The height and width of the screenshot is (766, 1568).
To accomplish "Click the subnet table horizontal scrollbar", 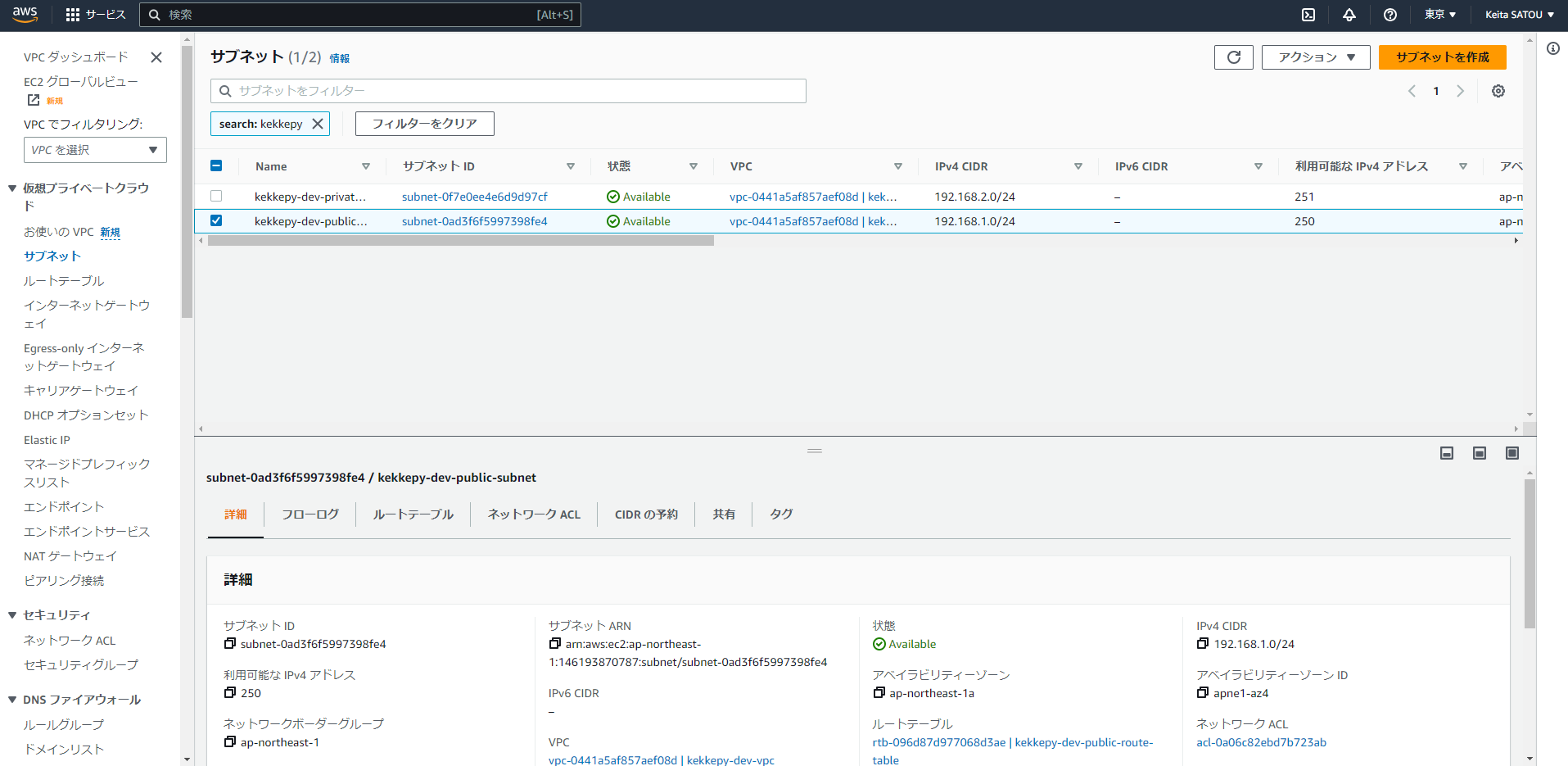I will coord(461,241).
